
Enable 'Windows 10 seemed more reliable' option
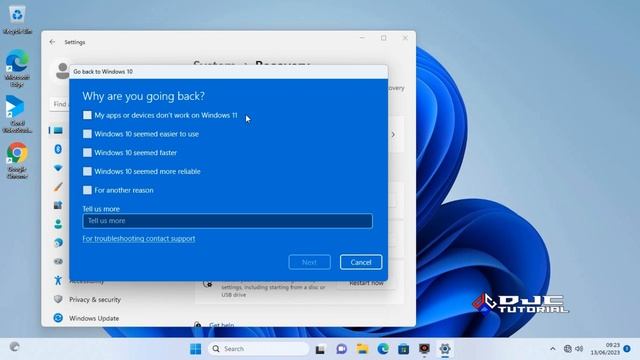click(87, 171)
